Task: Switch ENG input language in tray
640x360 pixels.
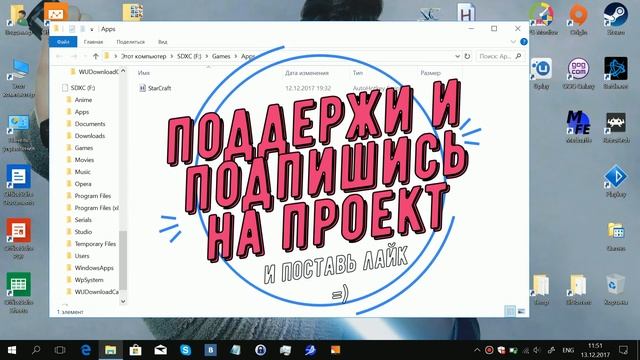Action: (x=568, y=350)
